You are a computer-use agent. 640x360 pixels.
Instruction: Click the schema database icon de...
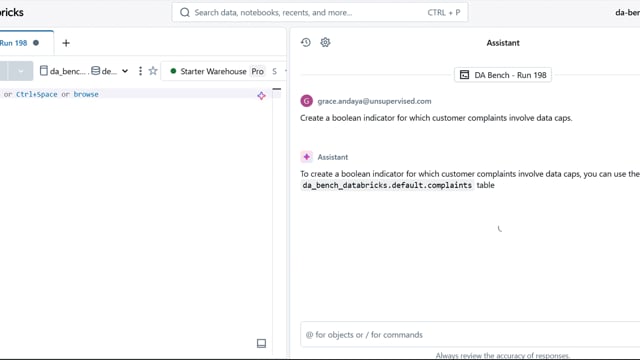coord(96,71)
